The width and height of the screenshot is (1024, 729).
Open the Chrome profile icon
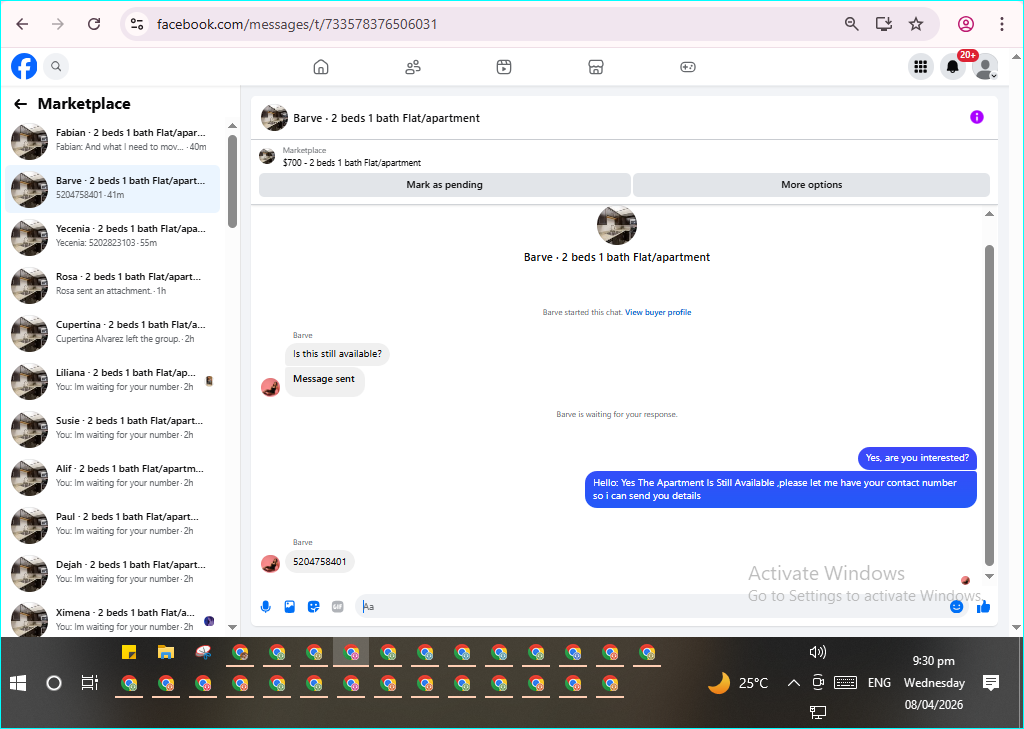[966, 24]
